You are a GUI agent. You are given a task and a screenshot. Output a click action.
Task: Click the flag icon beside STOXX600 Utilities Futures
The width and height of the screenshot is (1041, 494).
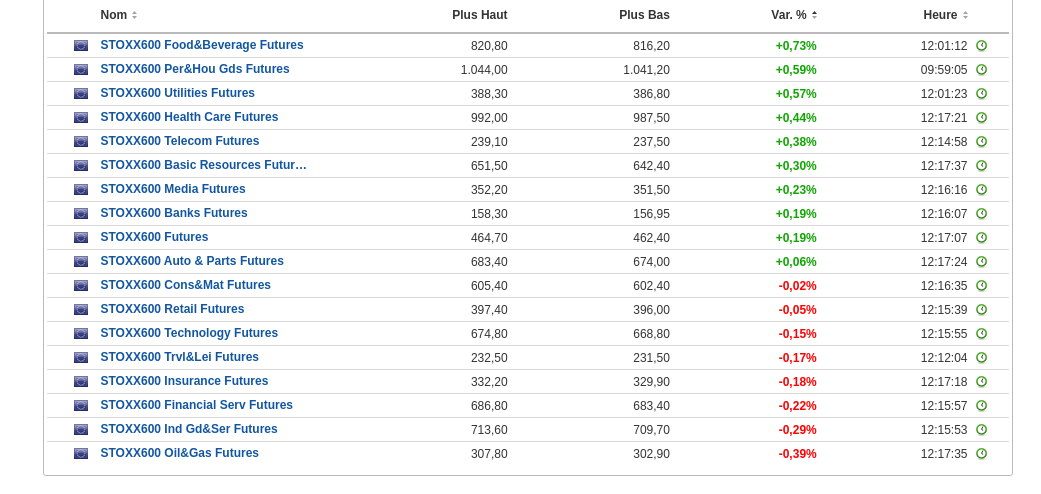tap(81, 94)
